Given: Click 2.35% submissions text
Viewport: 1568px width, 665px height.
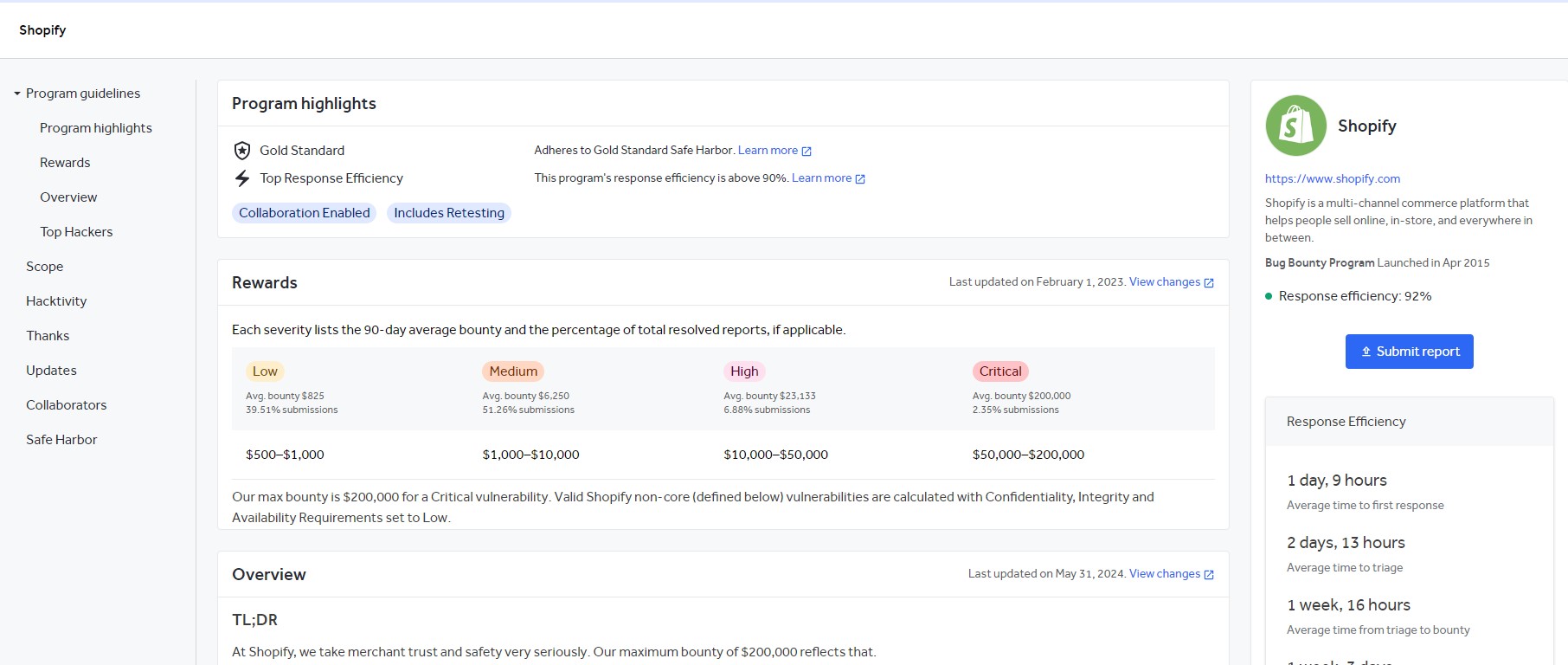Looking at the screenshot, I should [x=1015, y=410].
